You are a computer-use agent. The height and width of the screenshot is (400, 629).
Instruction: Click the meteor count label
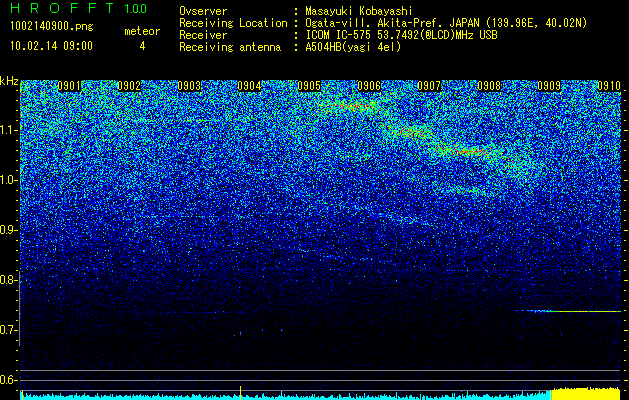142,31
